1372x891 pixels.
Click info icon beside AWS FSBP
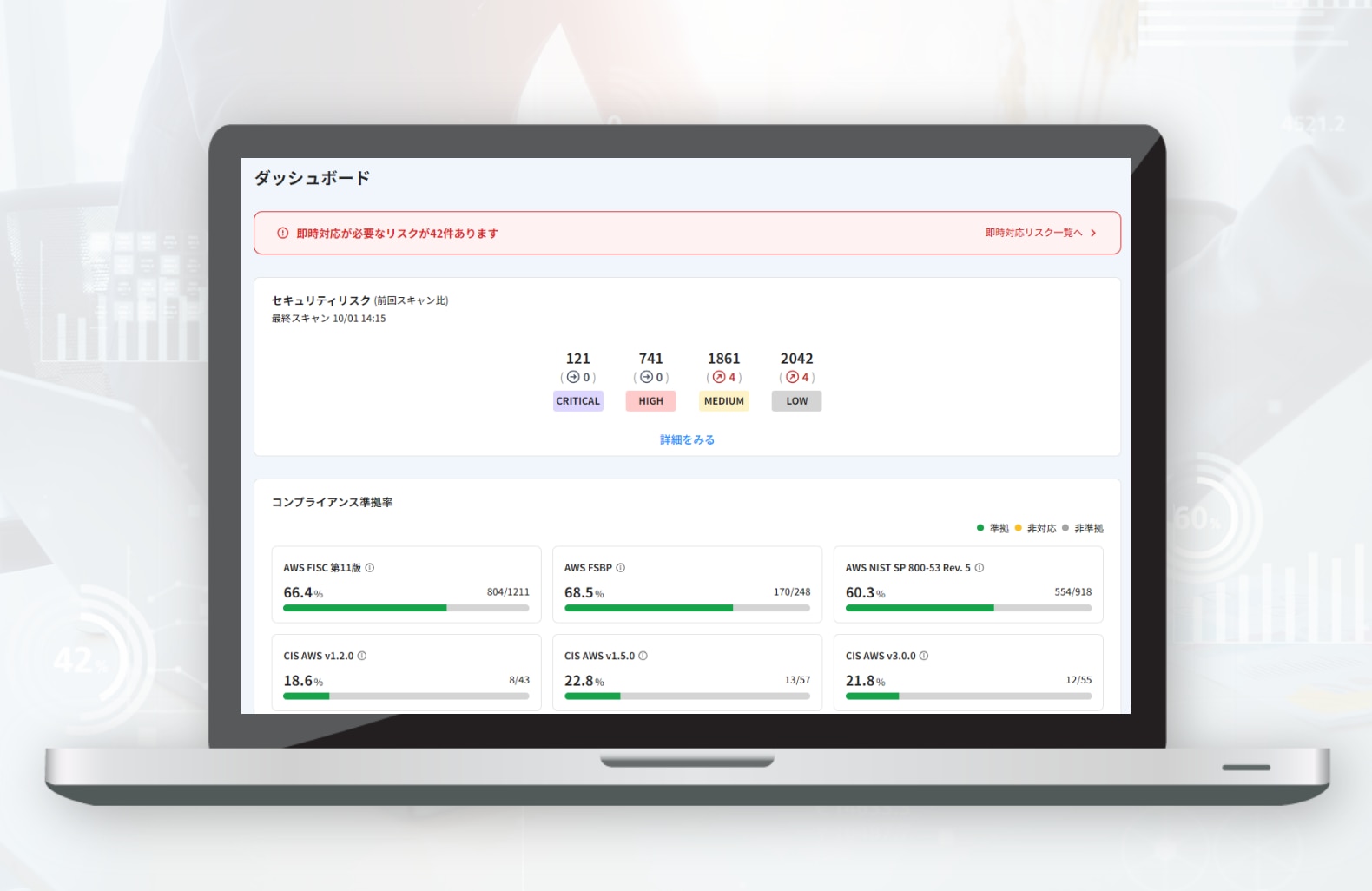click(621, 568)
